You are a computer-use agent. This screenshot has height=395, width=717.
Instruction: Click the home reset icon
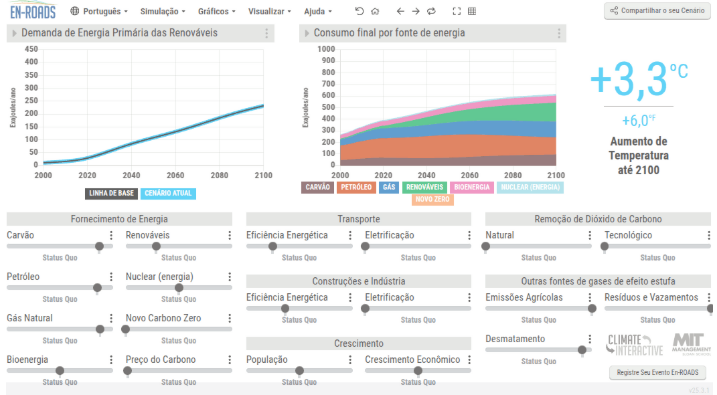(x=375, y=11)
